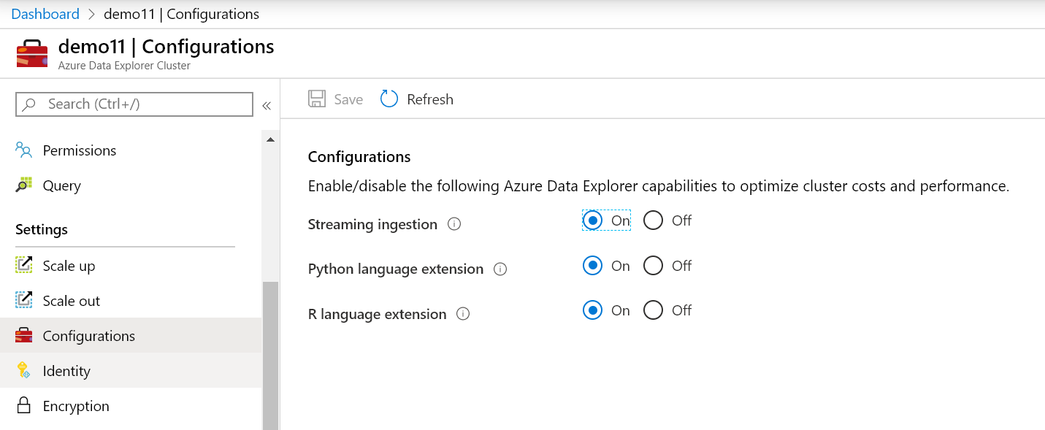This screenshot has height=430, width=1045.
Task: Click the Scale out icon
Action: [x=24, y=301]
